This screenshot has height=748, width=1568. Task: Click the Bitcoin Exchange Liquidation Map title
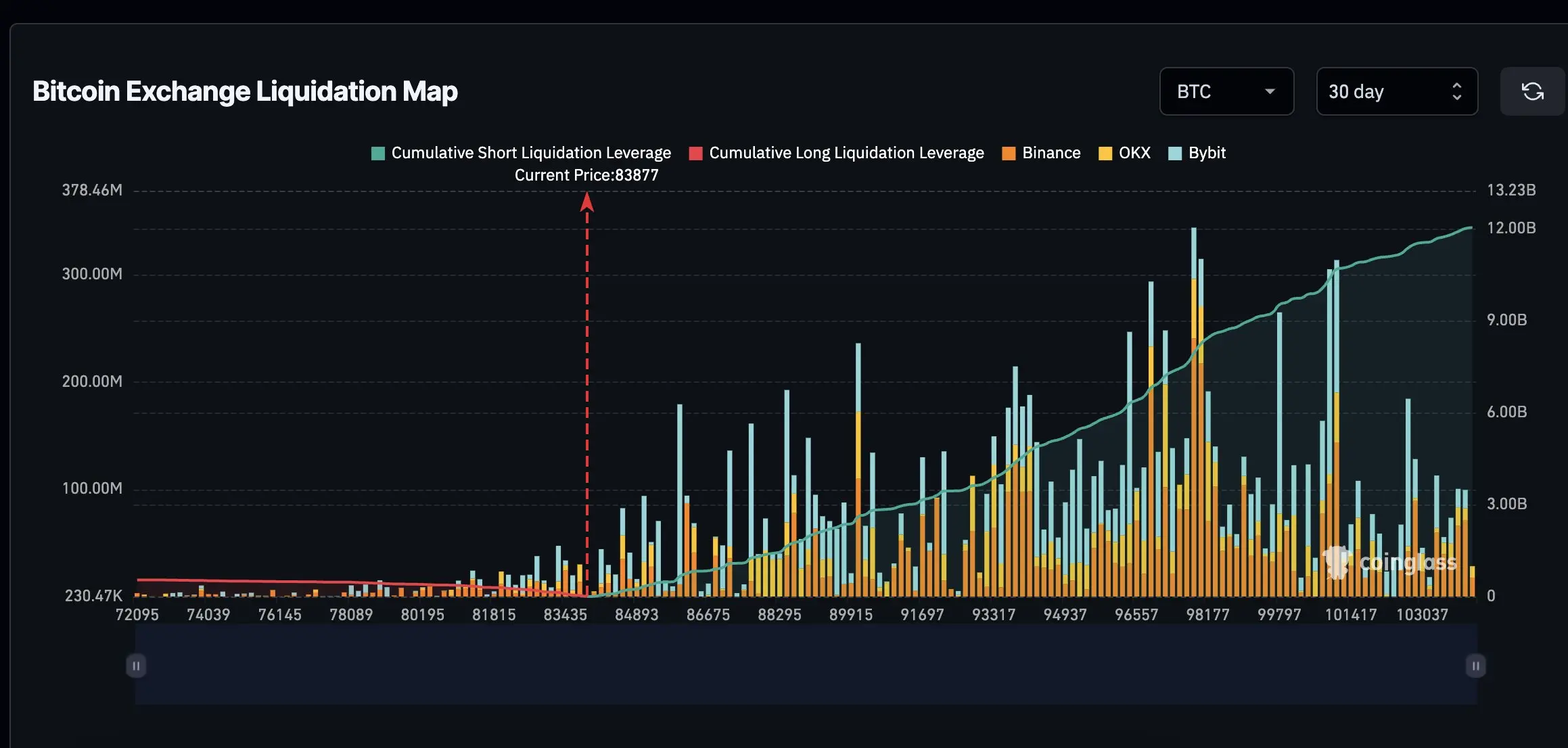pyautogui.click(x=245, y=91)
